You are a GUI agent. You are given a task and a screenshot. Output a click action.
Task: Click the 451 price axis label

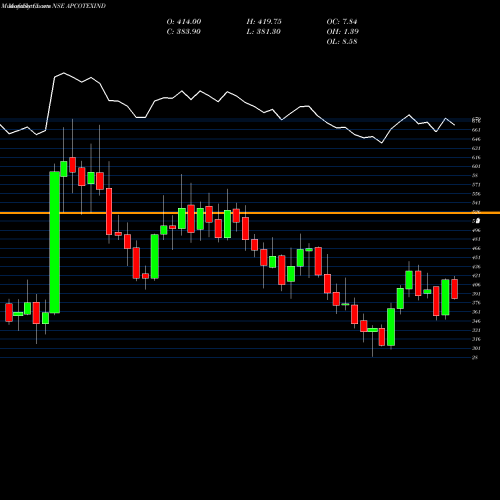point(476,257)
